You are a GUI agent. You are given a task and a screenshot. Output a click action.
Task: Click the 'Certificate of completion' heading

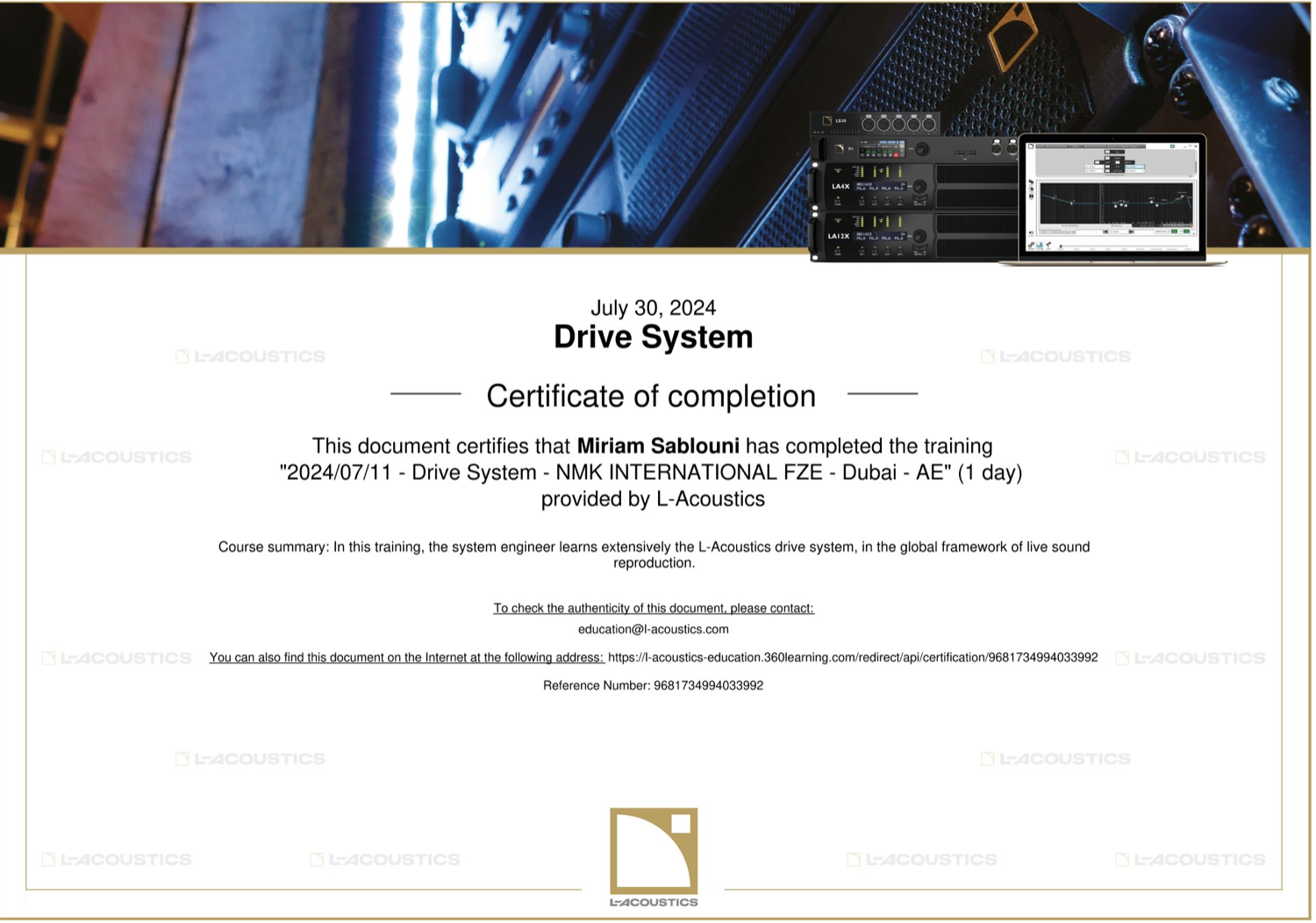(651, 397)
